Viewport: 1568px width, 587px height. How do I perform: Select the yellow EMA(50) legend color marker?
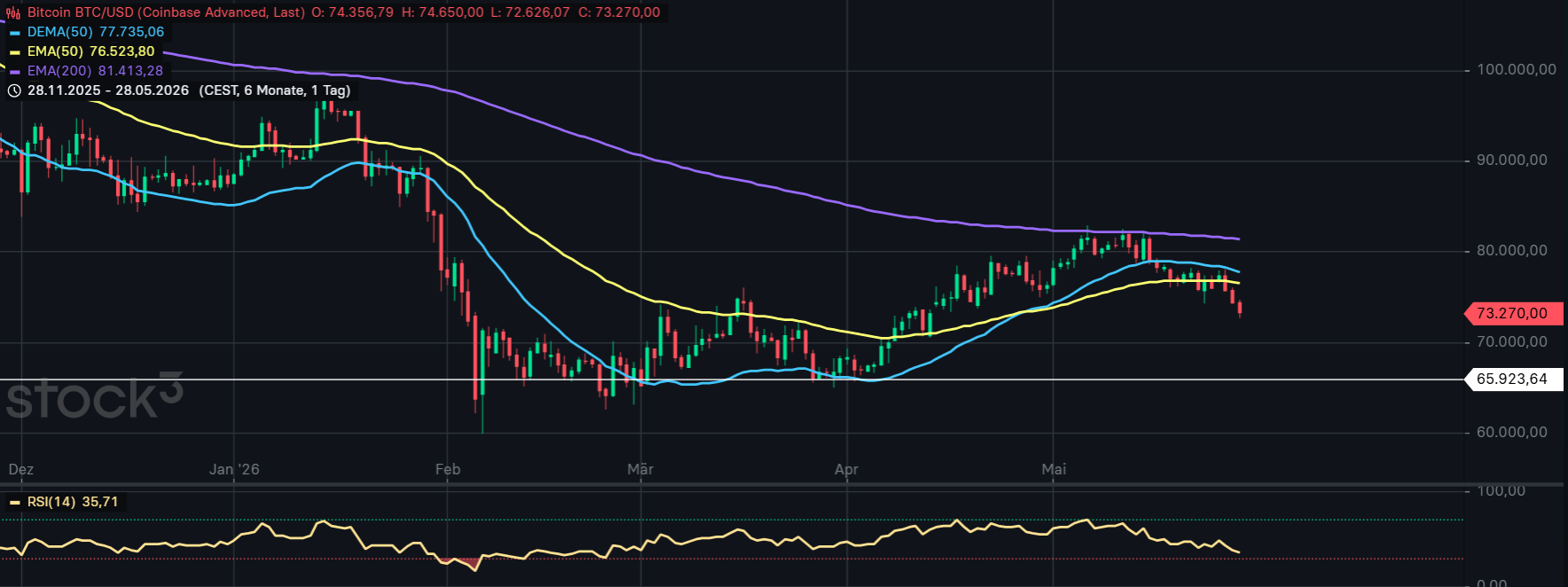pos(14,52)
